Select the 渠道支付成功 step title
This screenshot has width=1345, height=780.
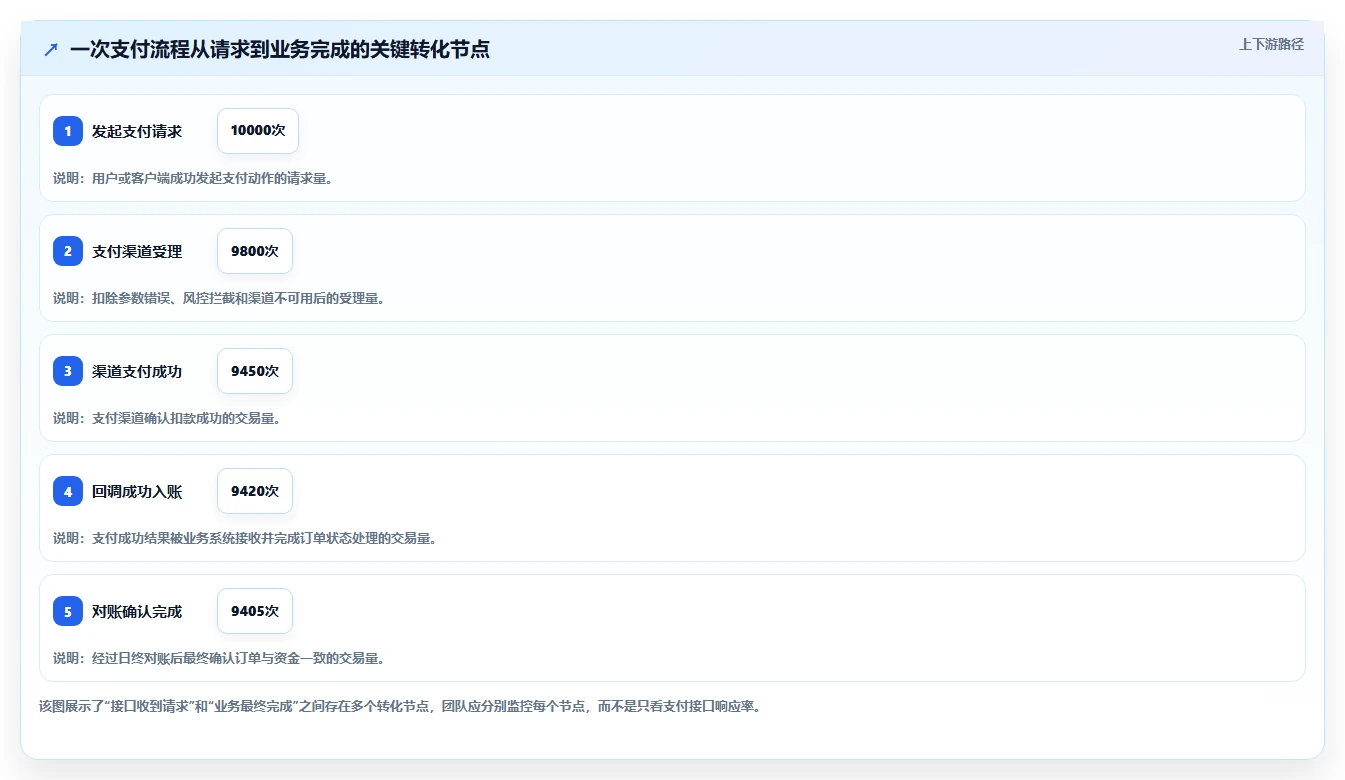point(137,371)
